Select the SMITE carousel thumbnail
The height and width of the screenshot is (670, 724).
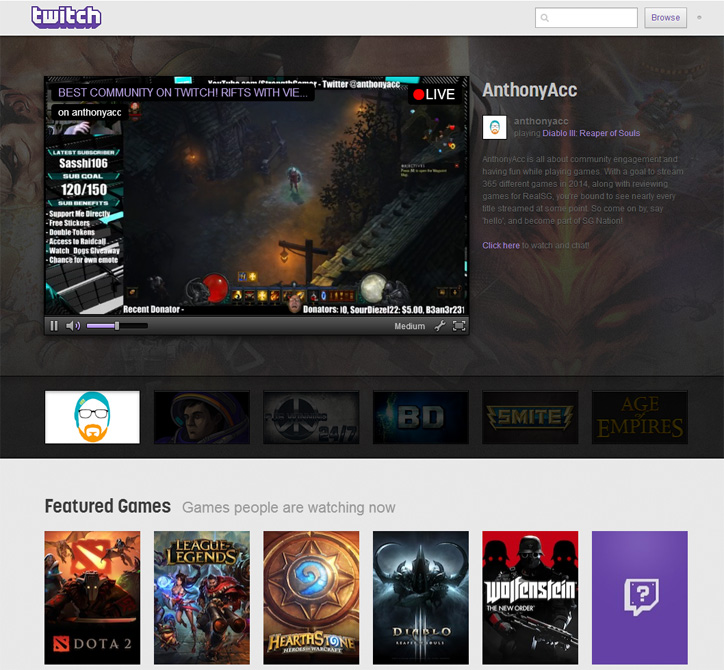[x=530, y=417]
